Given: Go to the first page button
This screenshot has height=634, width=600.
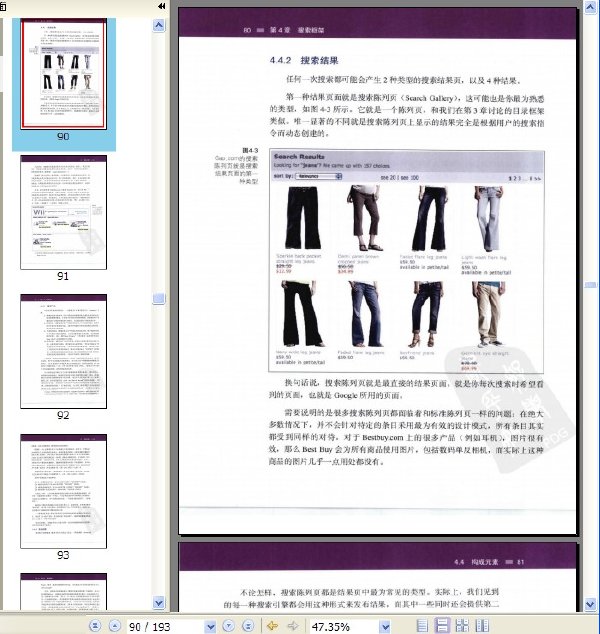Looking at the screenshot, I should pyautogui.click(x=95, y=626).
